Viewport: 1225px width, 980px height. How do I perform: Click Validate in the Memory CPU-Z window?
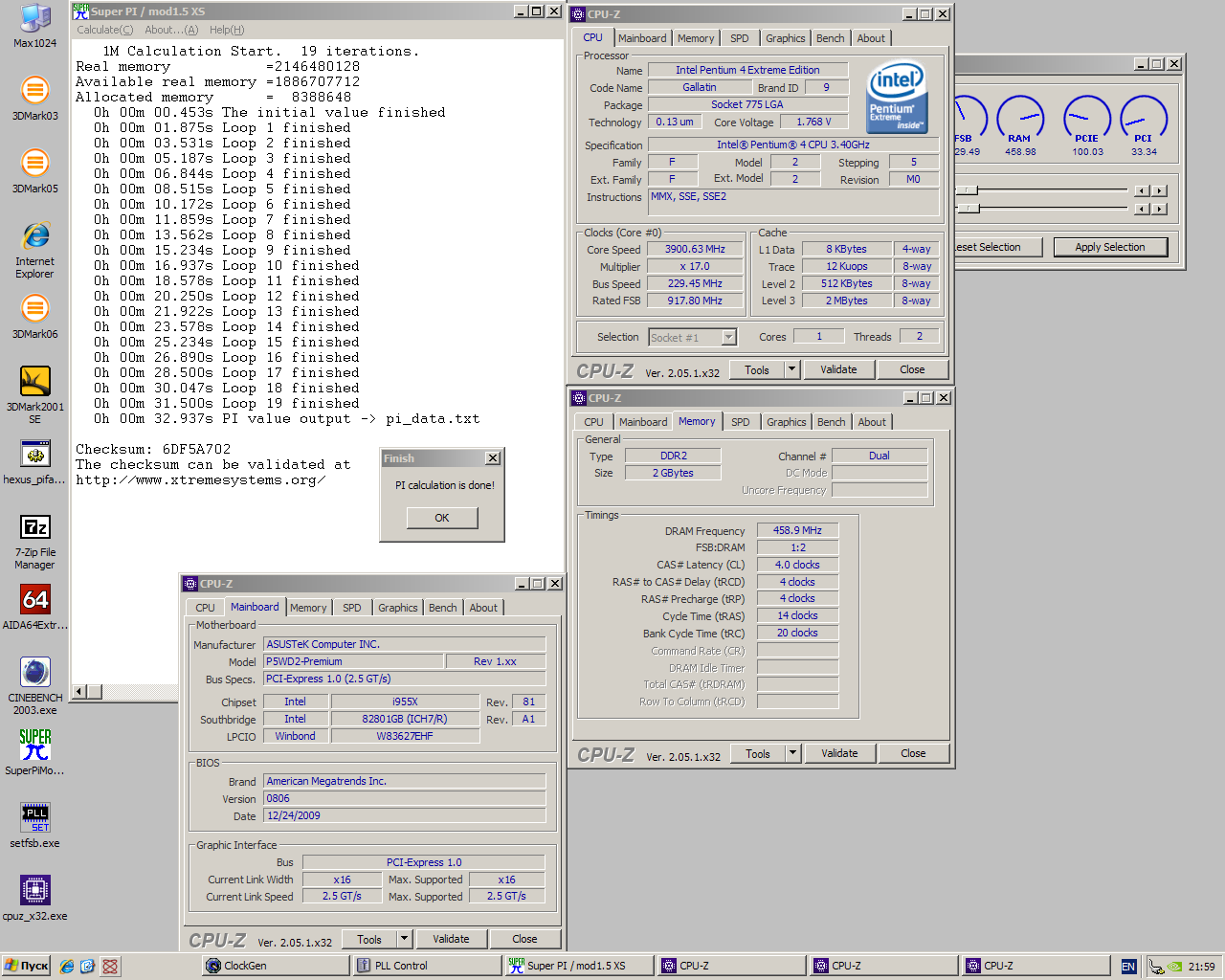(840, 753)
